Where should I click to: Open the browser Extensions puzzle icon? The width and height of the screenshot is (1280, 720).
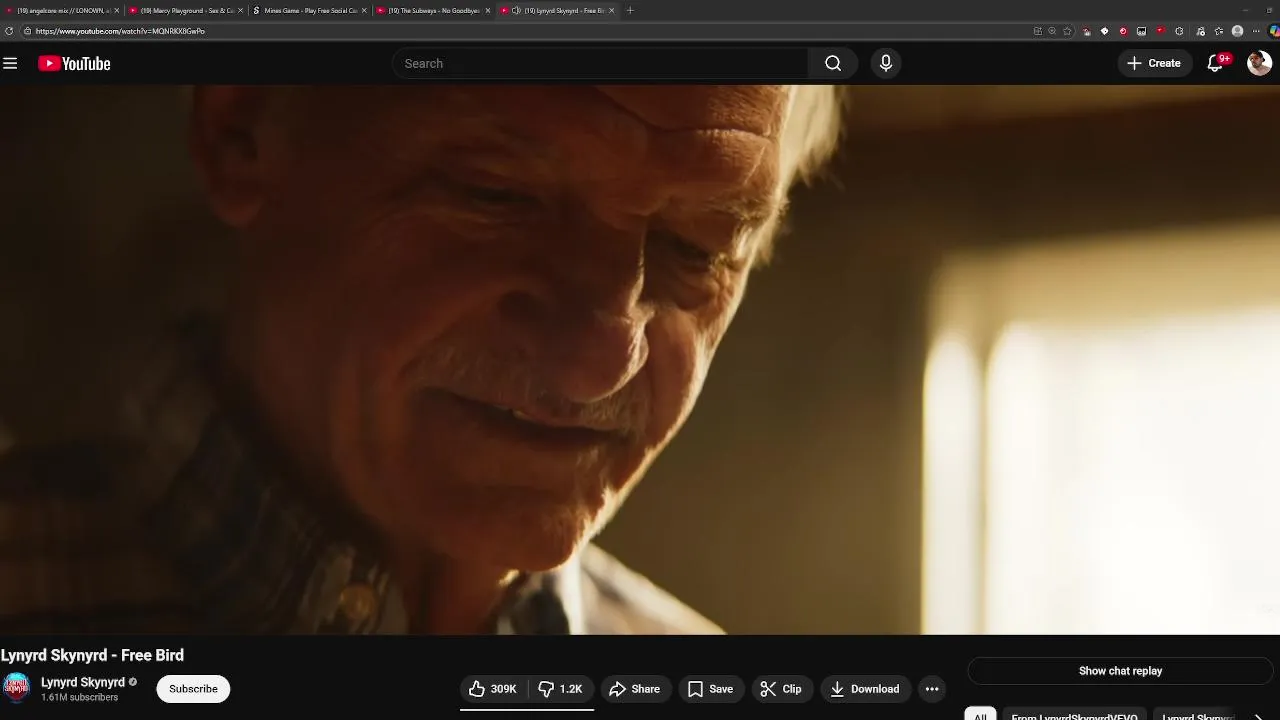(x=1179, y=31)
